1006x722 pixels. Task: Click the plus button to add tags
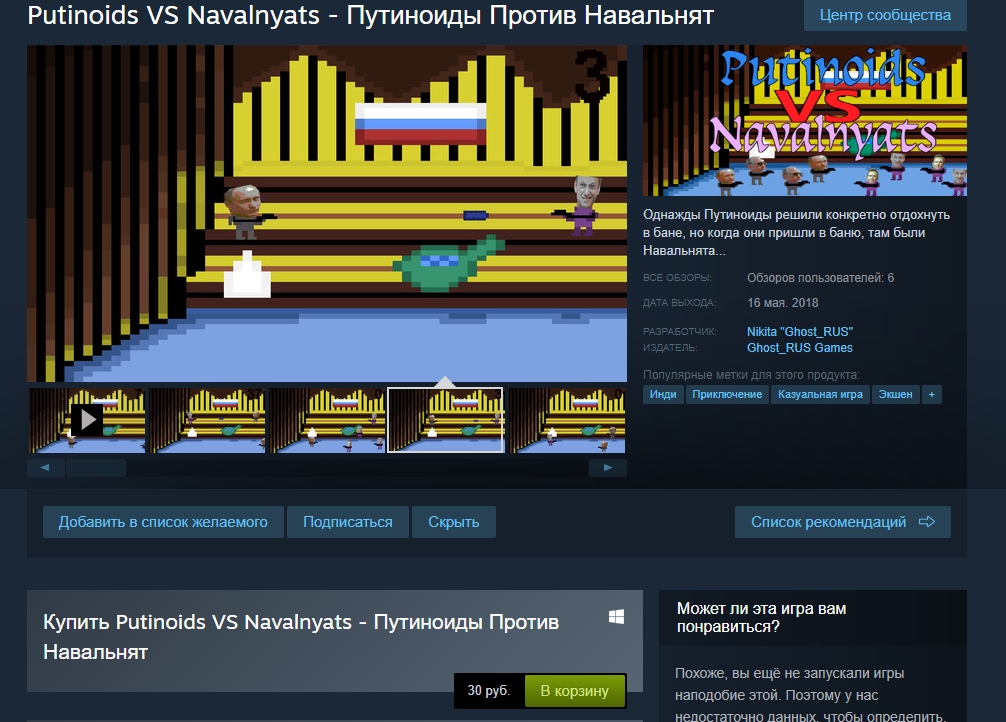tap(931, 394)
